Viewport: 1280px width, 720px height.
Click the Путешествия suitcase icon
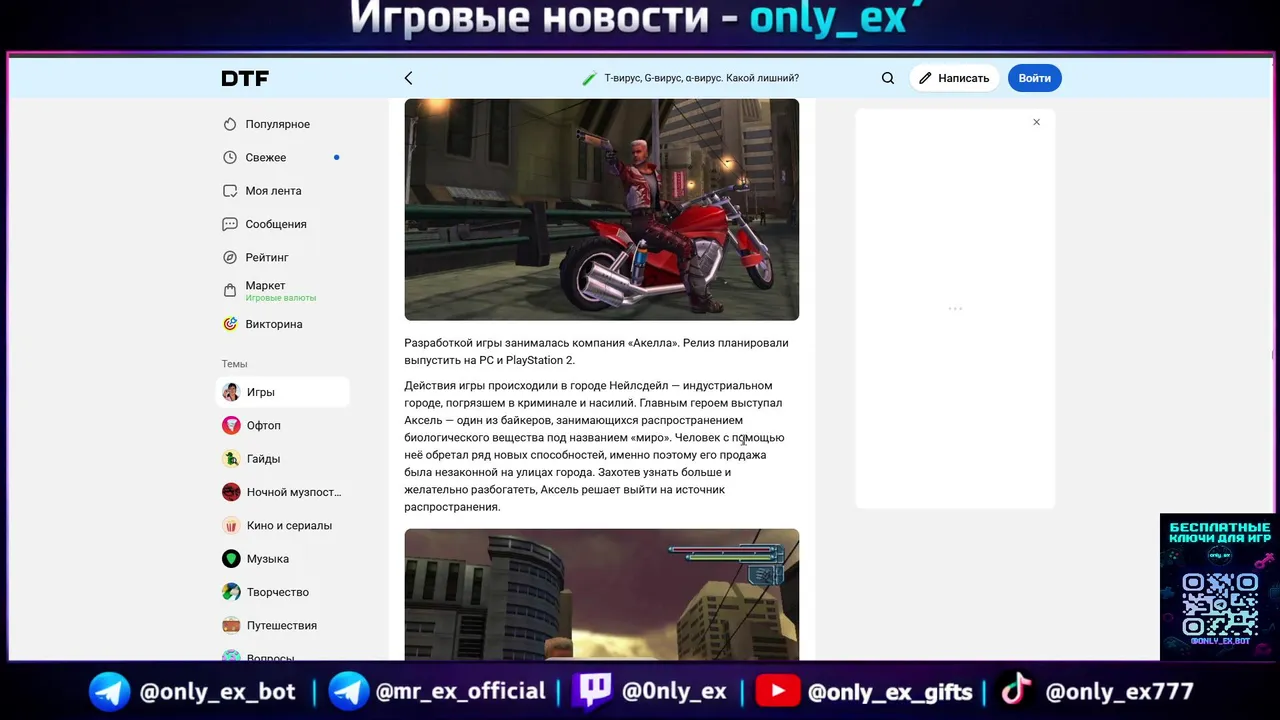pos(231,625)
